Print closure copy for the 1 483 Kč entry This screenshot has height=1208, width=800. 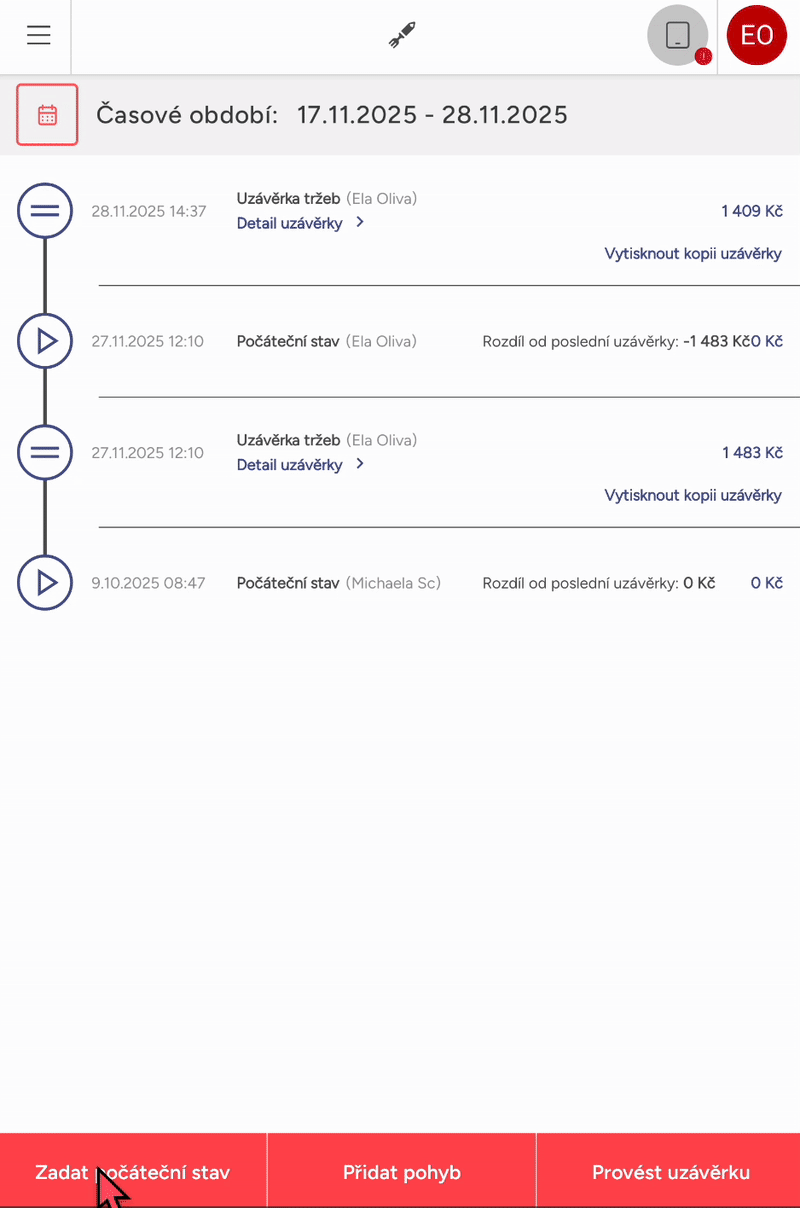[x=693, y=496]
